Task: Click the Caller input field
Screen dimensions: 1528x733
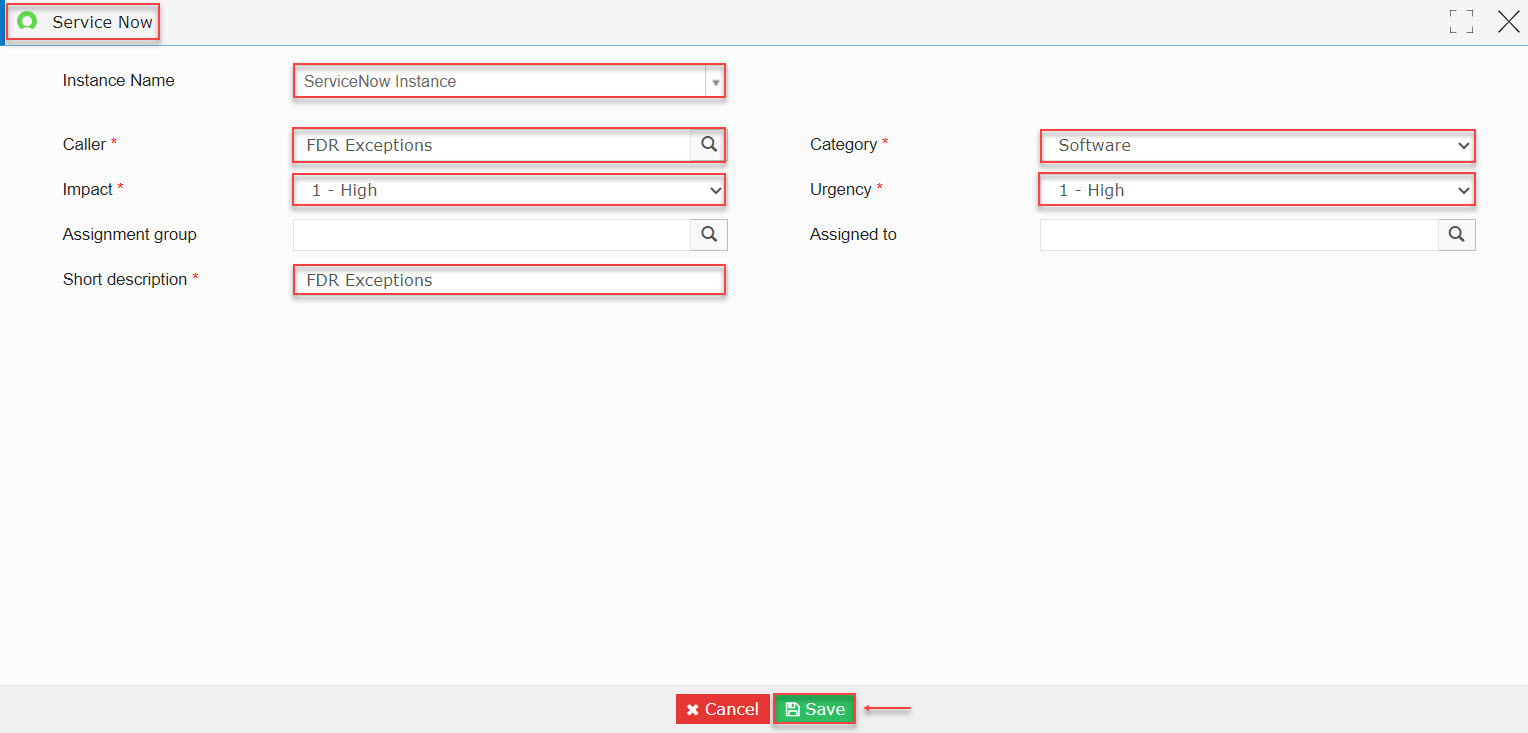Action: coord(492,145)
